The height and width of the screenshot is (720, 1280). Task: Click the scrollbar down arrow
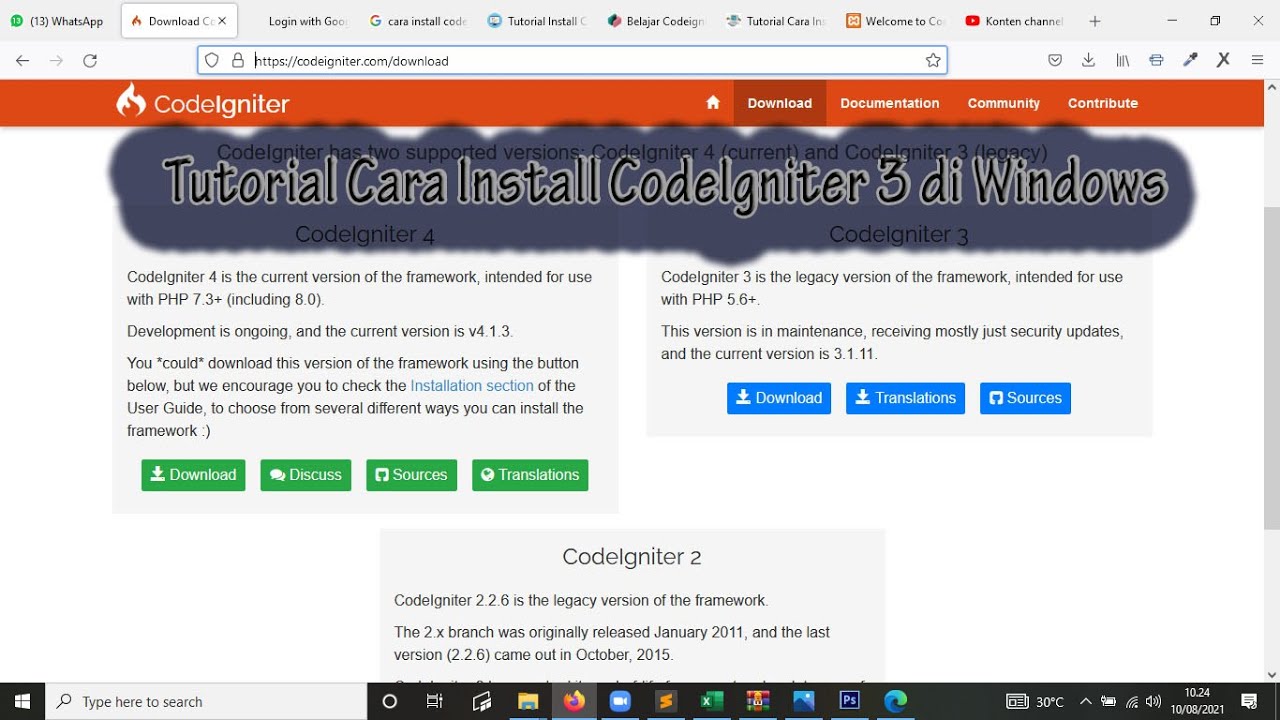click(1272, 675)
